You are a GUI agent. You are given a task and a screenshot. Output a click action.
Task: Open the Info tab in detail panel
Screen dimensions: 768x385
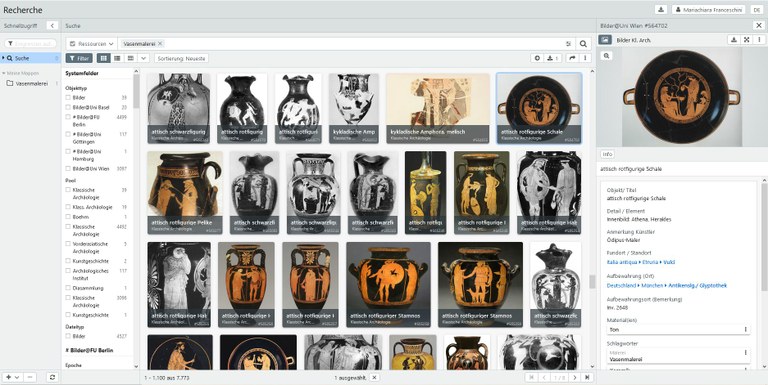607,154
